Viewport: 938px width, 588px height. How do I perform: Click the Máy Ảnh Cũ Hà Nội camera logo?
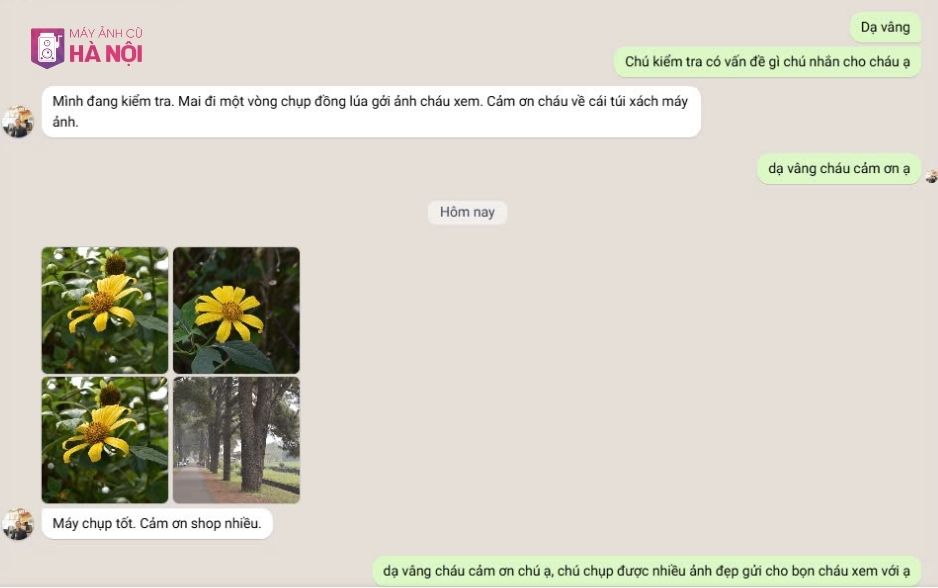pyautogui.click(x=47, y=47)
